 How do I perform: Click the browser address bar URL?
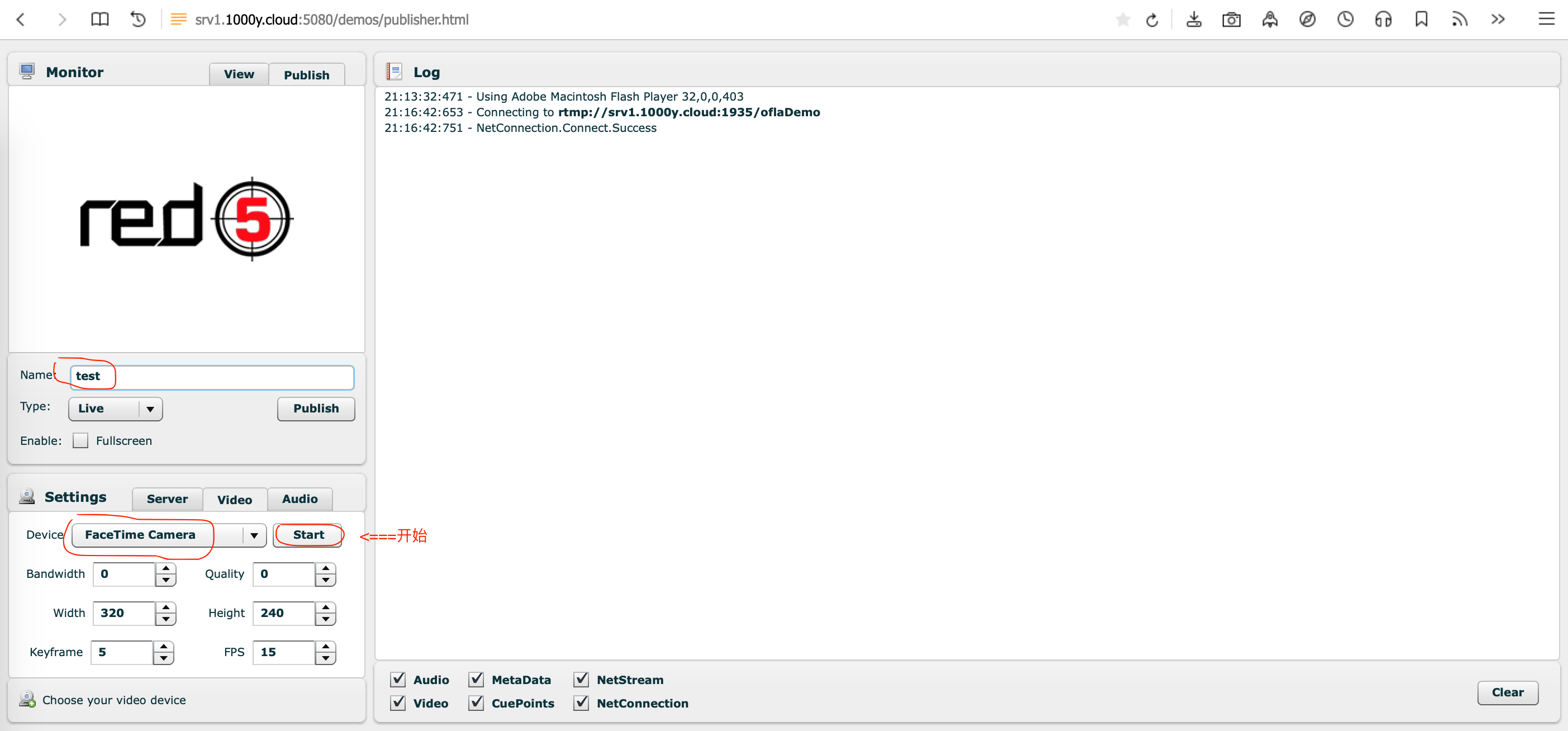point(332,20)
